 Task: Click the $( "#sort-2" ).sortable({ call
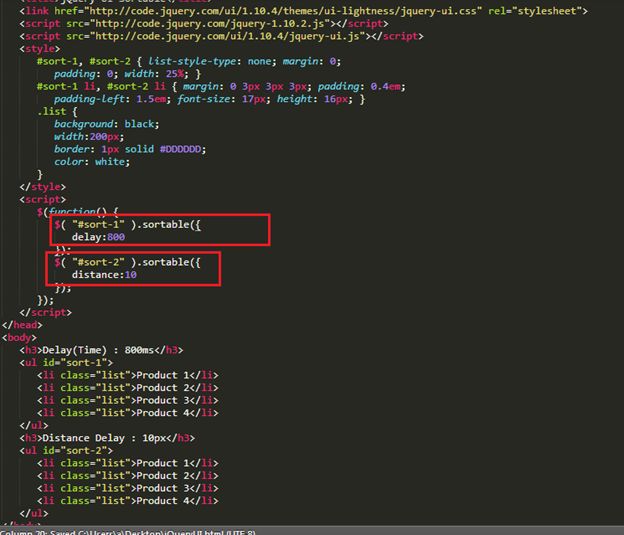click(128, 262)
